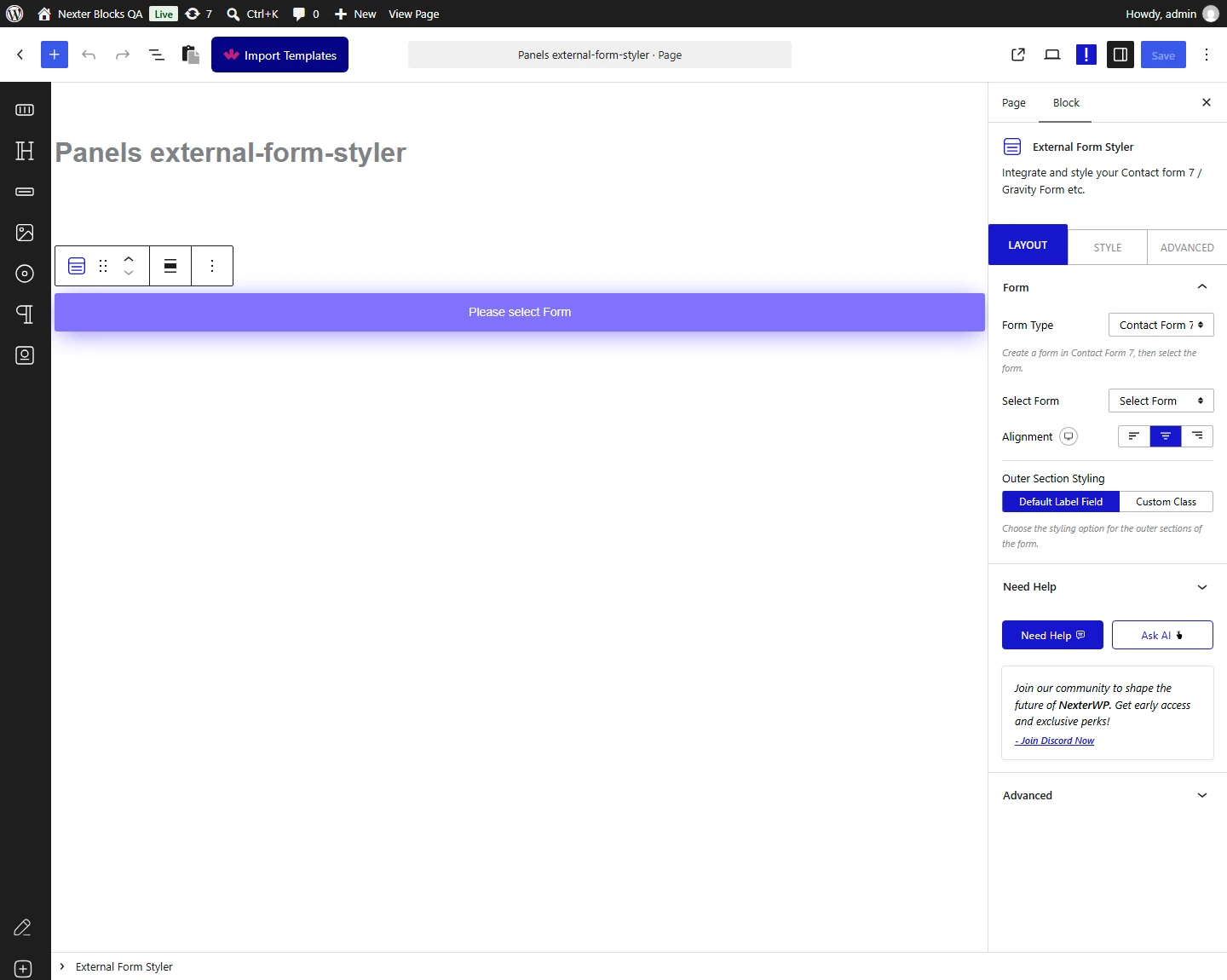
Task: Choose Custom Class styling option
Action: pos(1166,502)
